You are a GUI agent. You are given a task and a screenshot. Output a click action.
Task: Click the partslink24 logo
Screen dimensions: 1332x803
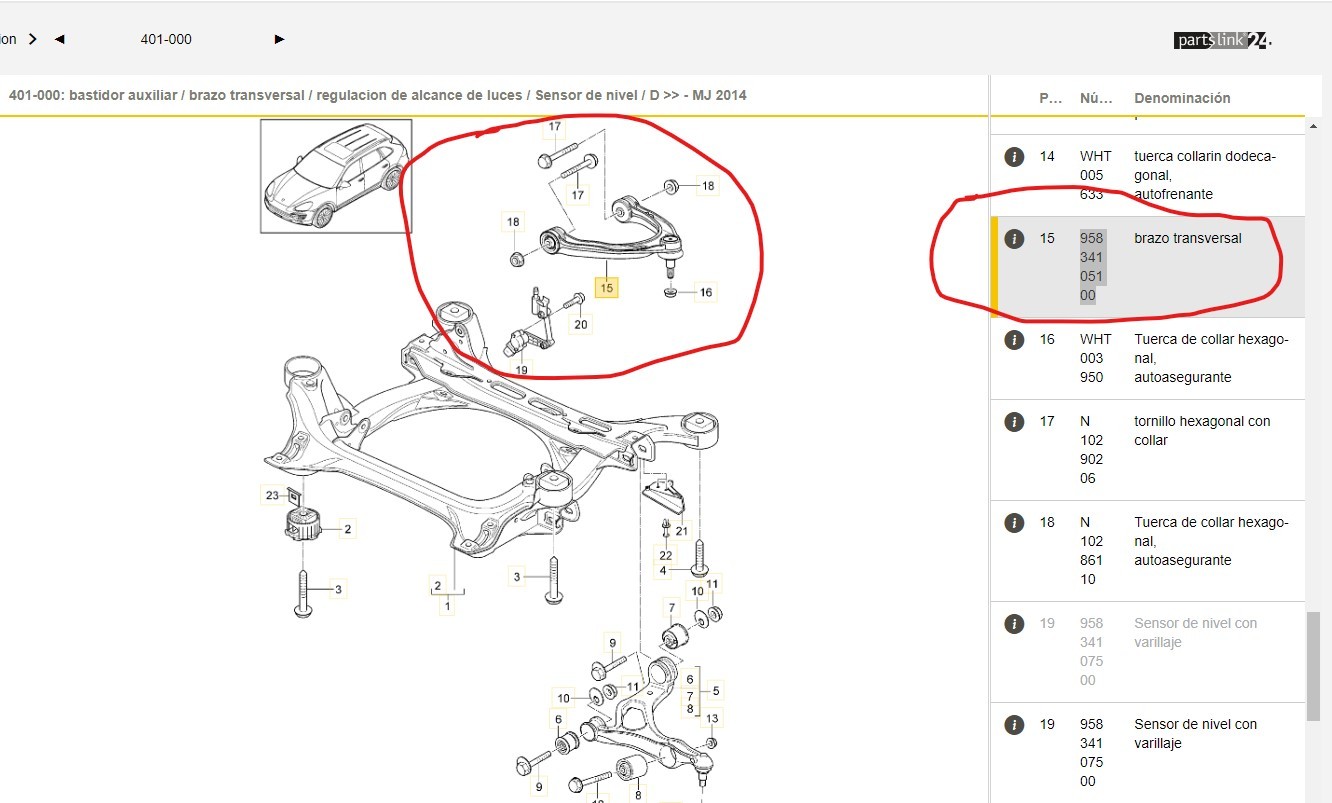1222,40
